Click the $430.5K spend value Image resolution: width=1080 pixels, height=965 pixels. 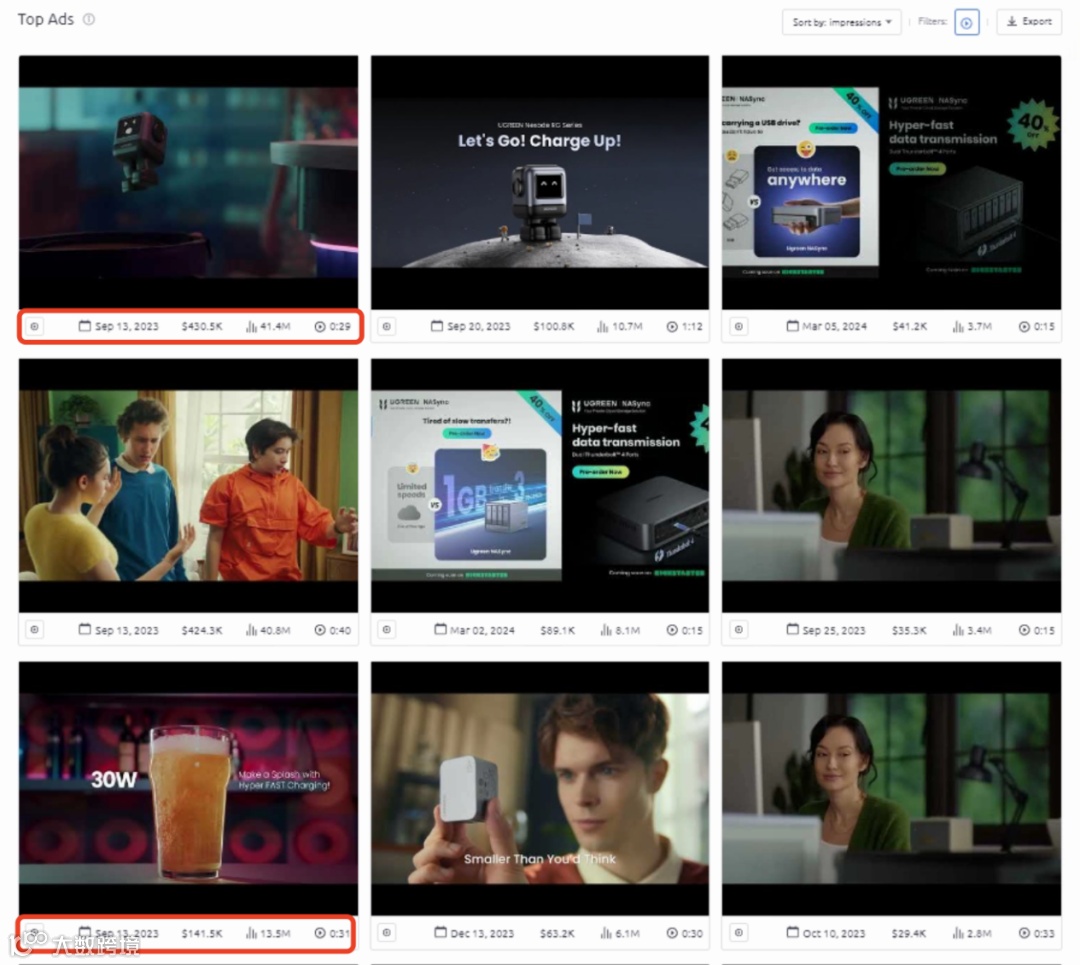(202, 326)
